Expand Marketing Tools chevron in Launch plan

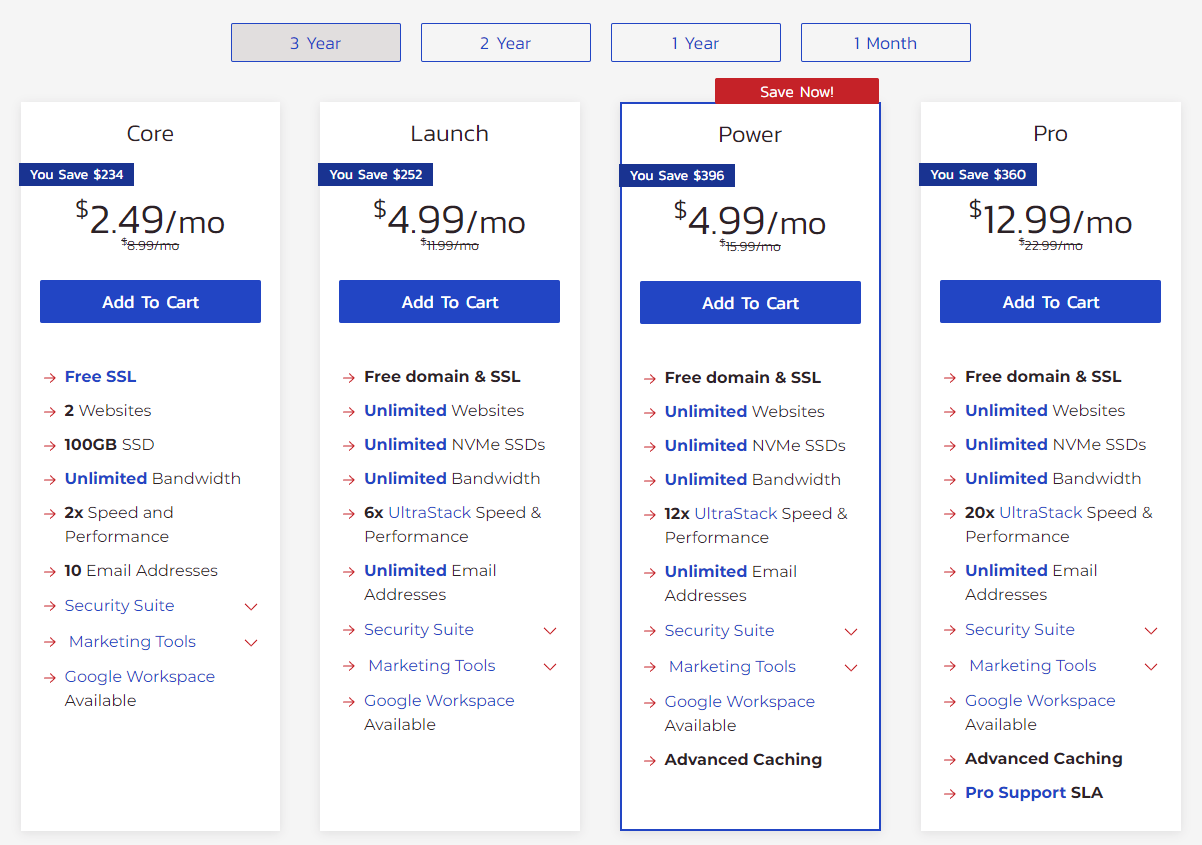(550, 667)
